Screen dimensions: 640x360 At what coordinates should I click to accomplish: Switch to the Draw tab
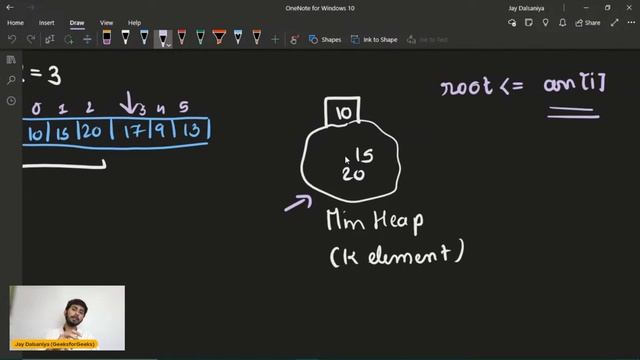coord(77,23)
